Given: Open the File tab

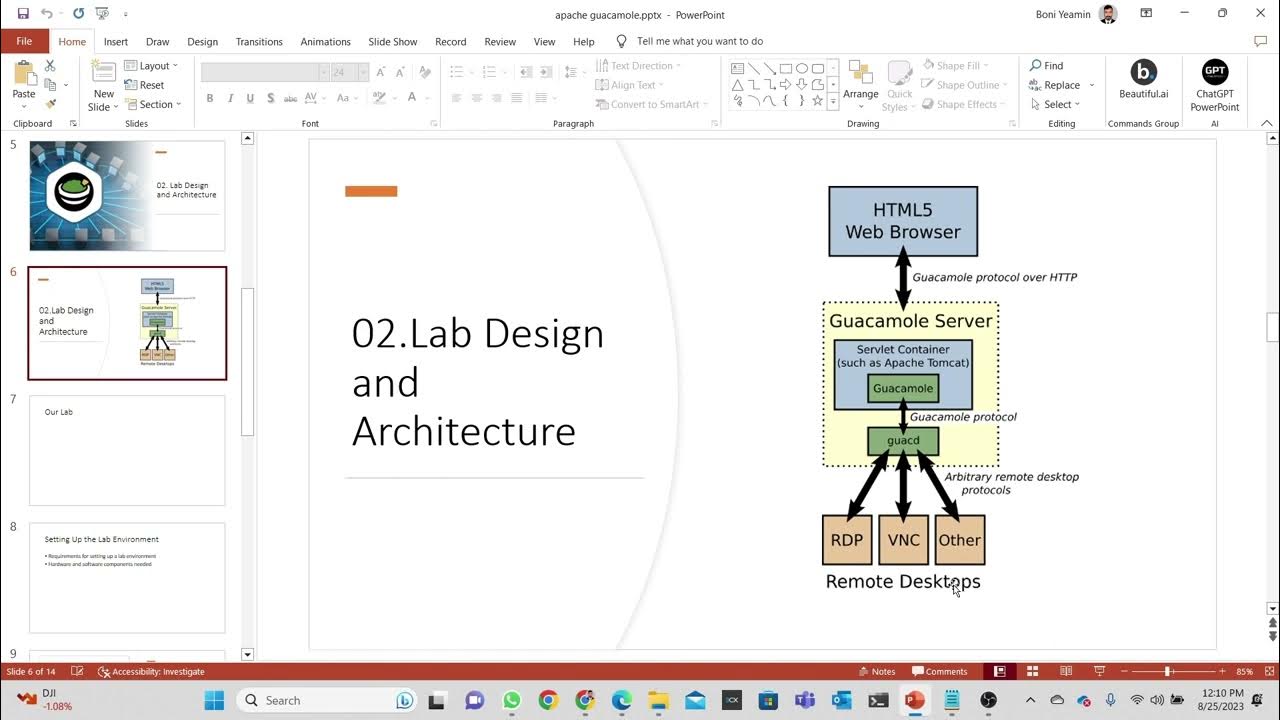Looking at the screenshot, I should tap(24, 41).
